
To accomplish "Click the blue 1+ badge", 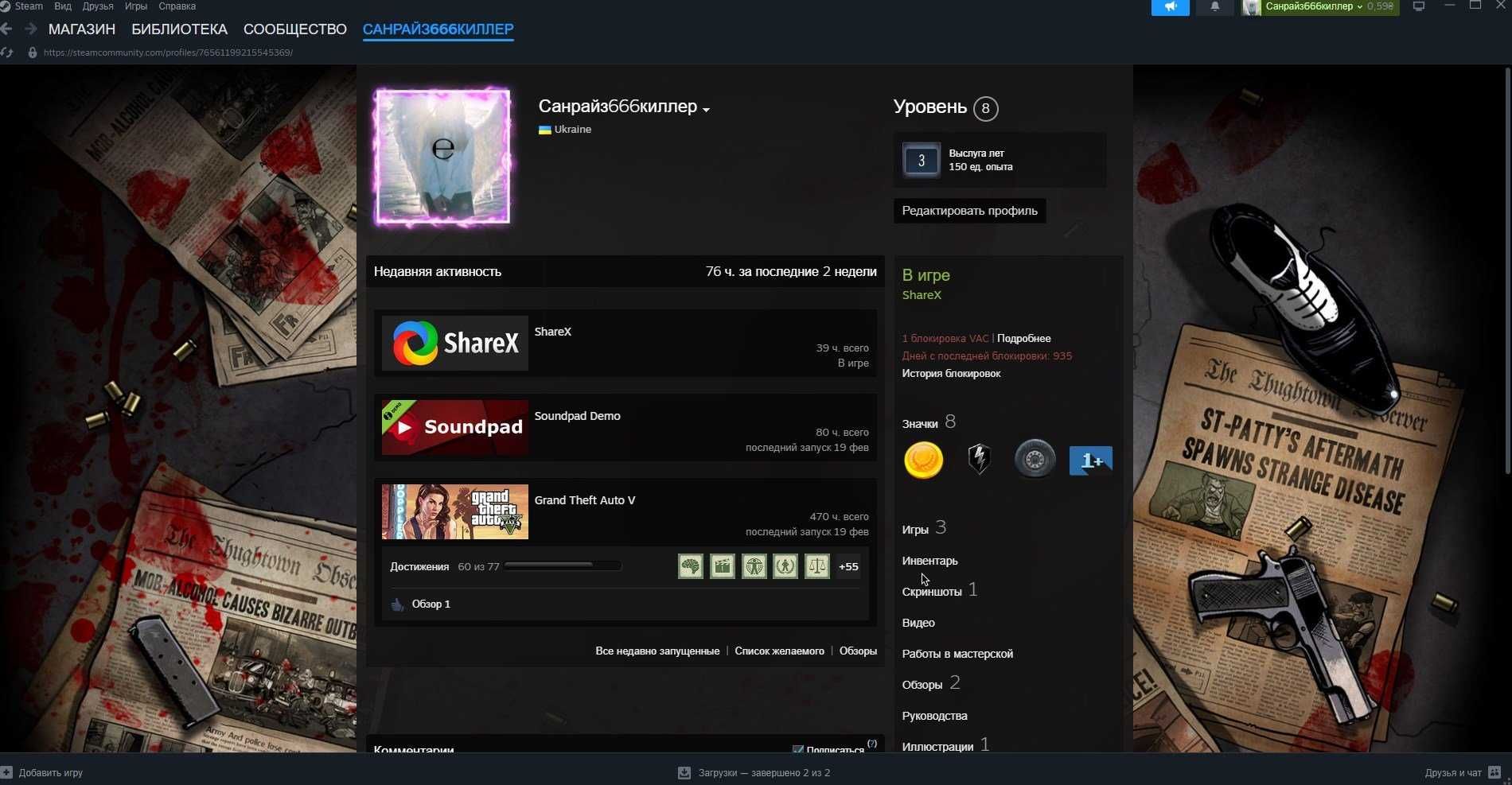I will tap(1090, 461).
